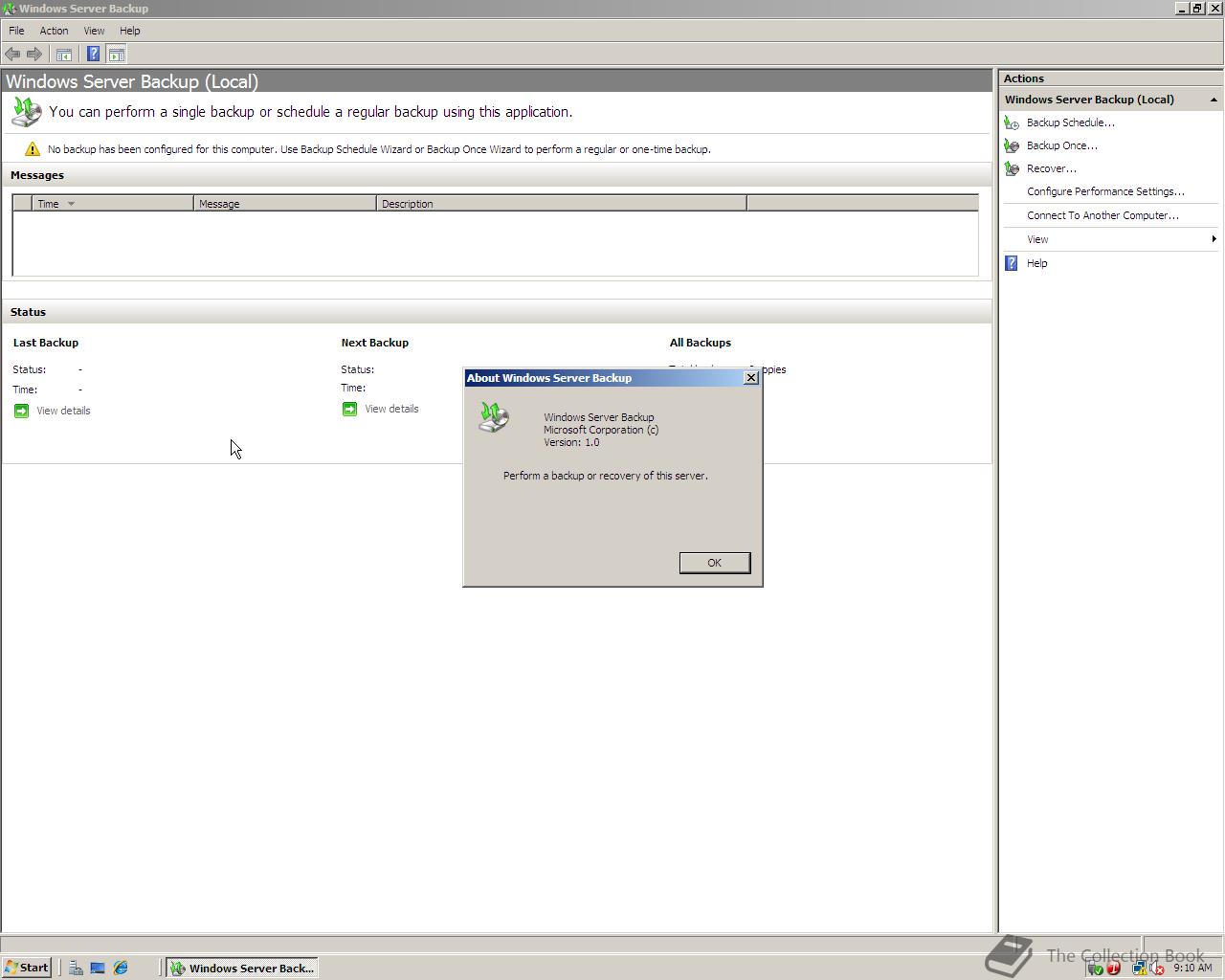This screenshot has height=980, width=1225.
Task: Choose Connect To Another Computer...
Action: coord(1102,215)
